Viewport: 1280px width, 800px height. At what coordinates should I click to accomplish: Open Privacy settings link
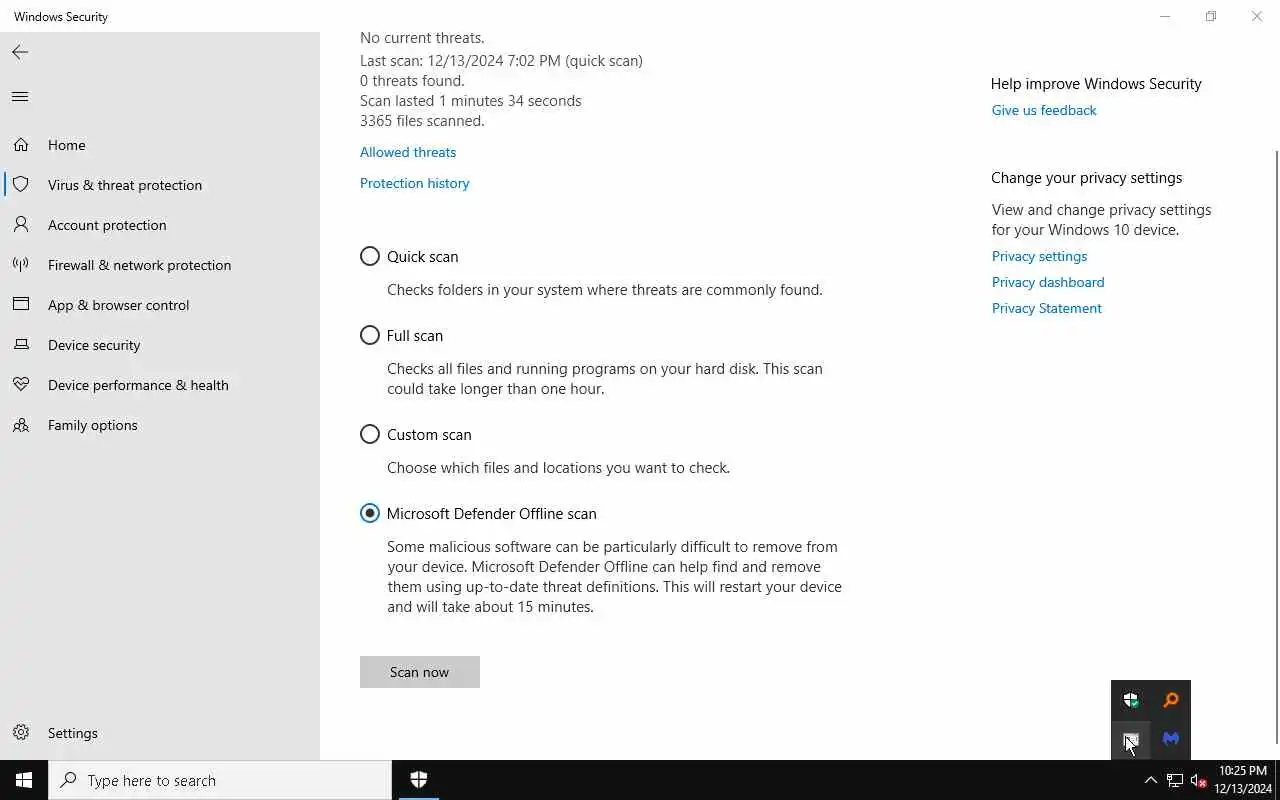(x=1039, y=256)
